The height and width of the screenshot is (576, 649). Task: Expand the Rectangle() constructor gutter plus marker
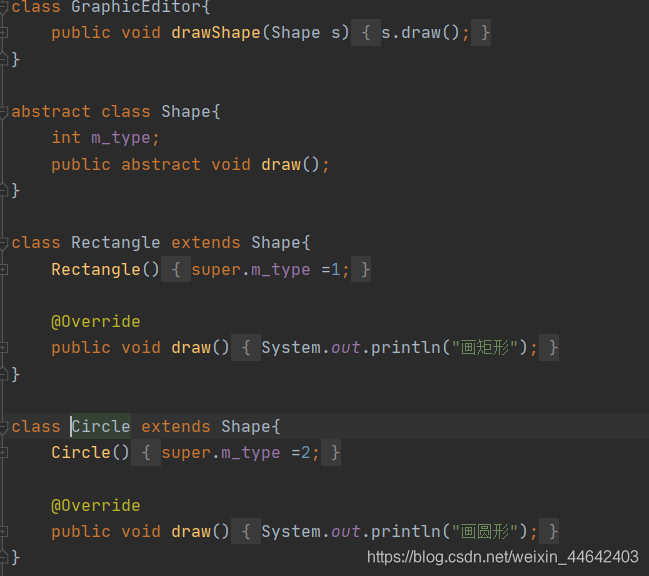coord(3,269)
